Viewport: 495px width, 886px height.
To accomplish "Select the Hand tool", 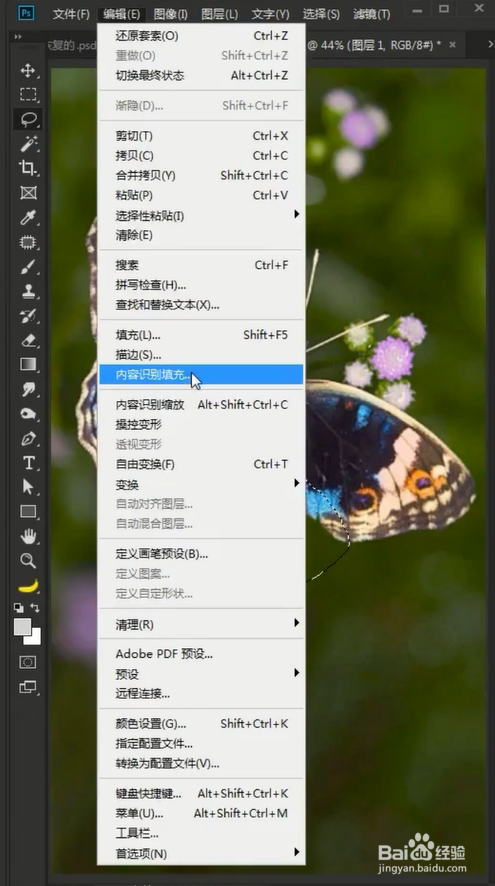I will click(28, 536).
